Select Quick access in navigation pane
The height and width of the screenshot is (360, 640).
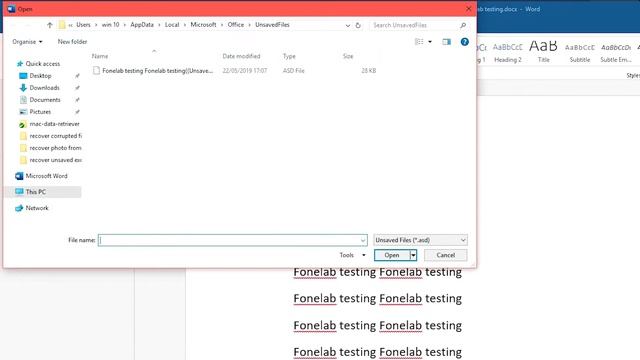(x=38, y=64)
